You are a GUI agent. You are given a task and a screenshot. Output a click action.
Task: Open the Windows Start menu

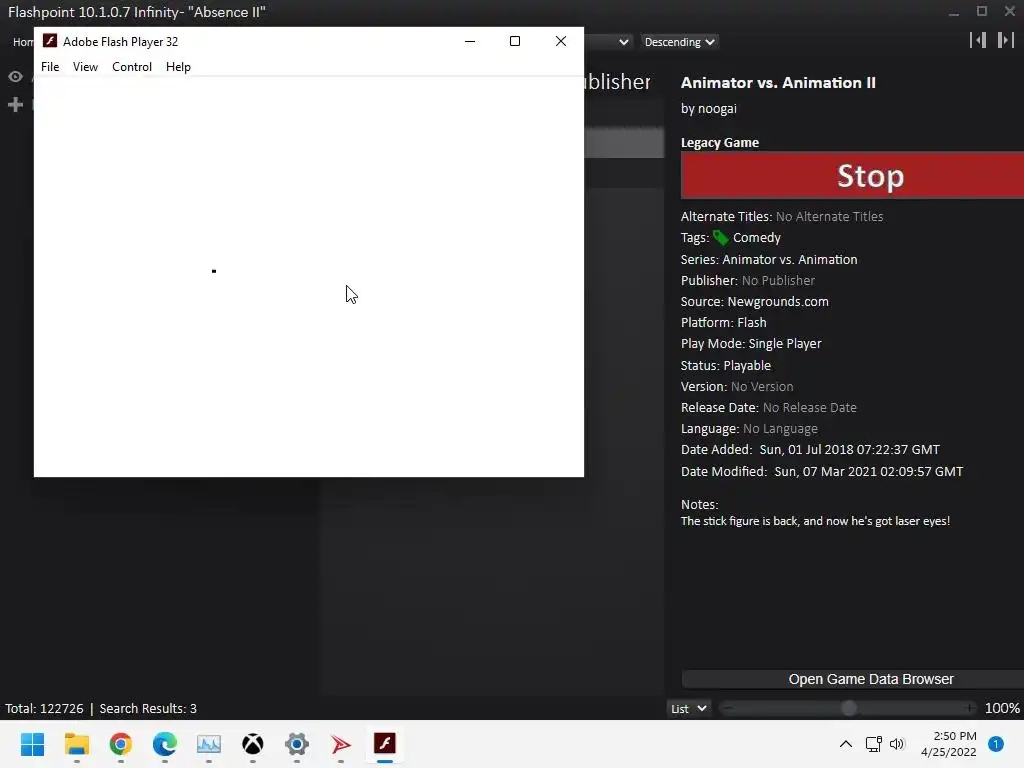33,744
